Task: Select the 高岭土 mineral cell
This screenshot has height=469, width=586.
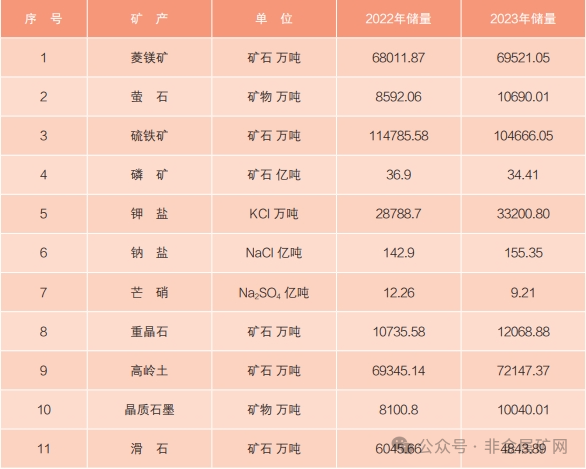Action: (149, 371)
